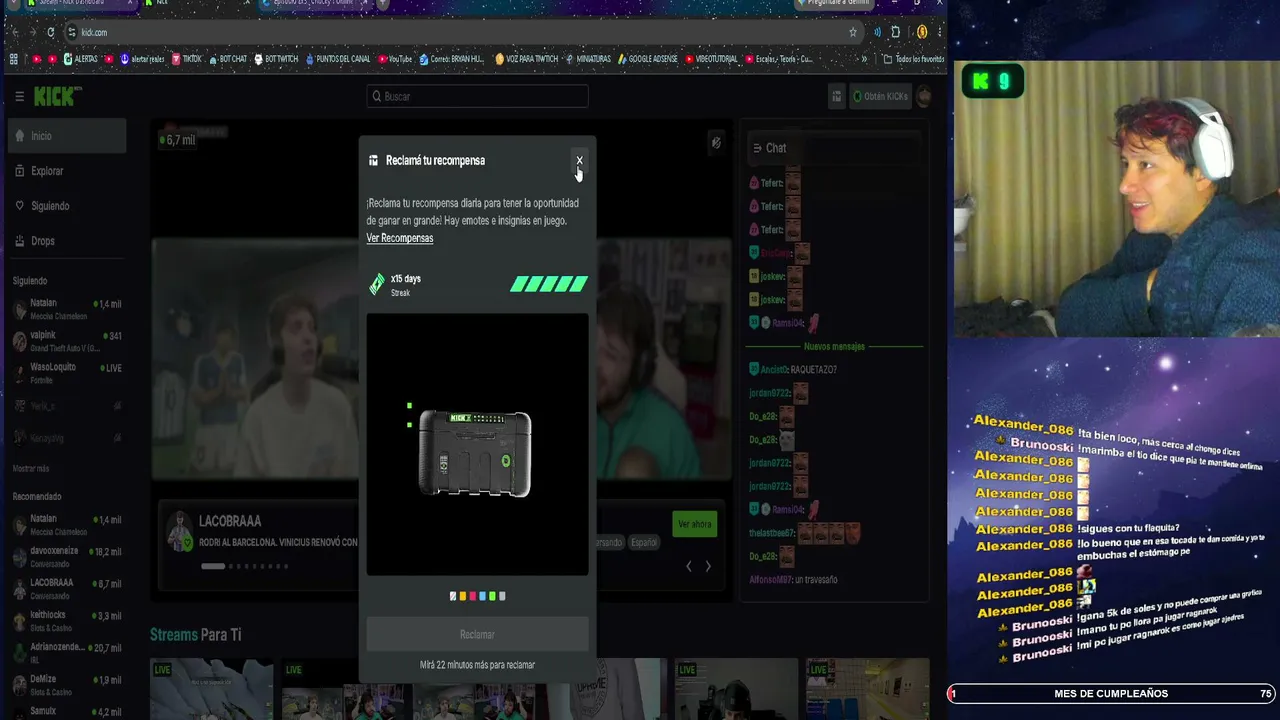The image size is (1280, 720).
Task: Click the disabled Reclamar button
Action: pyautogui.click(x=477, y=634)
